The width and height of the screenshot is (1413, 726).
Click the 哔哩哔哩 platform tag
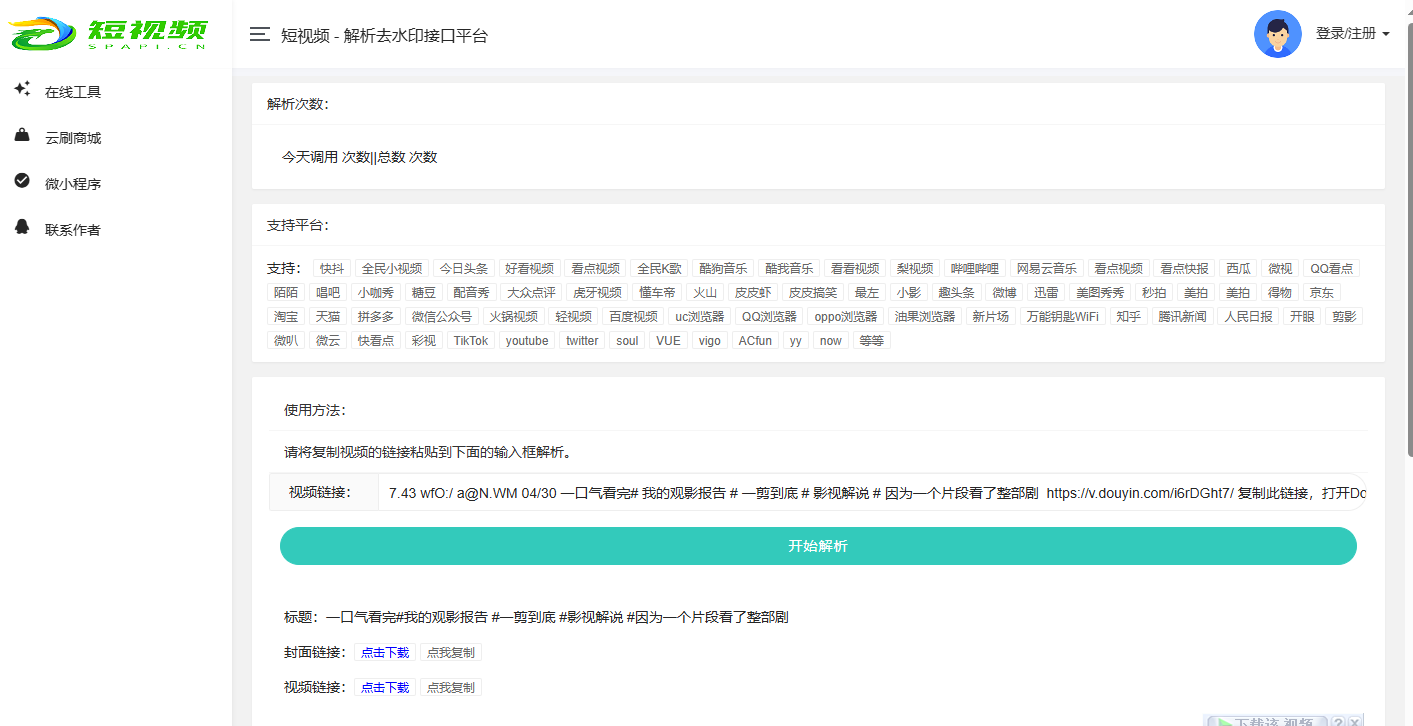975,269
